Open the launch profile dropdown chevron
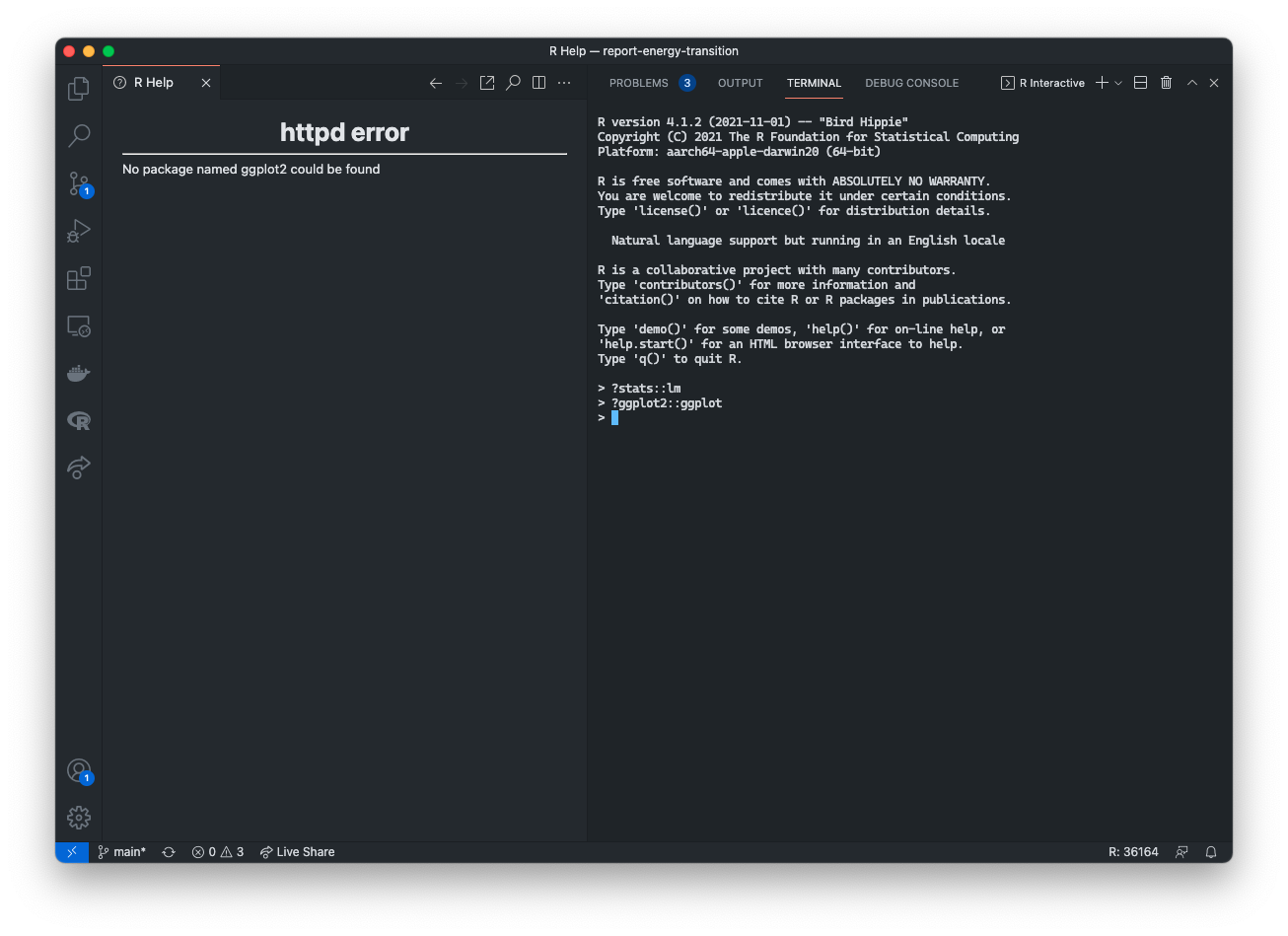 1117,83
